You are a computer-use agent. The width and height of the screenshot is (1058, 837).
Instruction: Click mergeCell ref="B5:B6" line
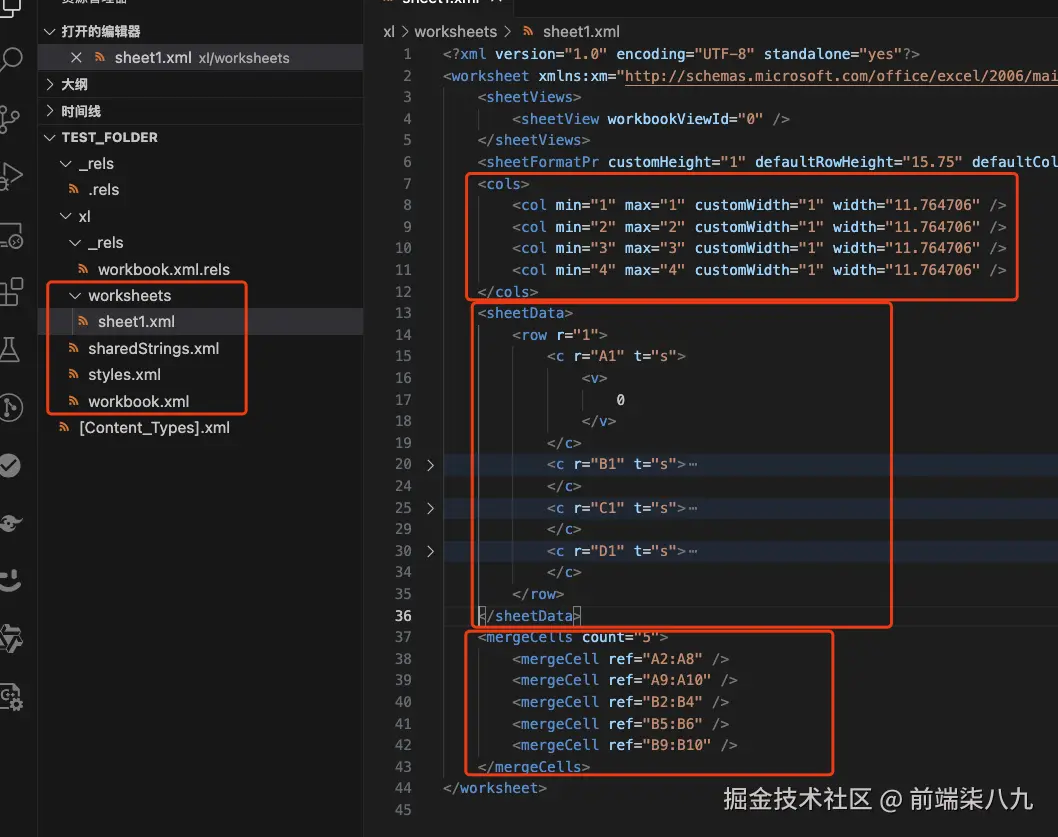coord(620,724)
